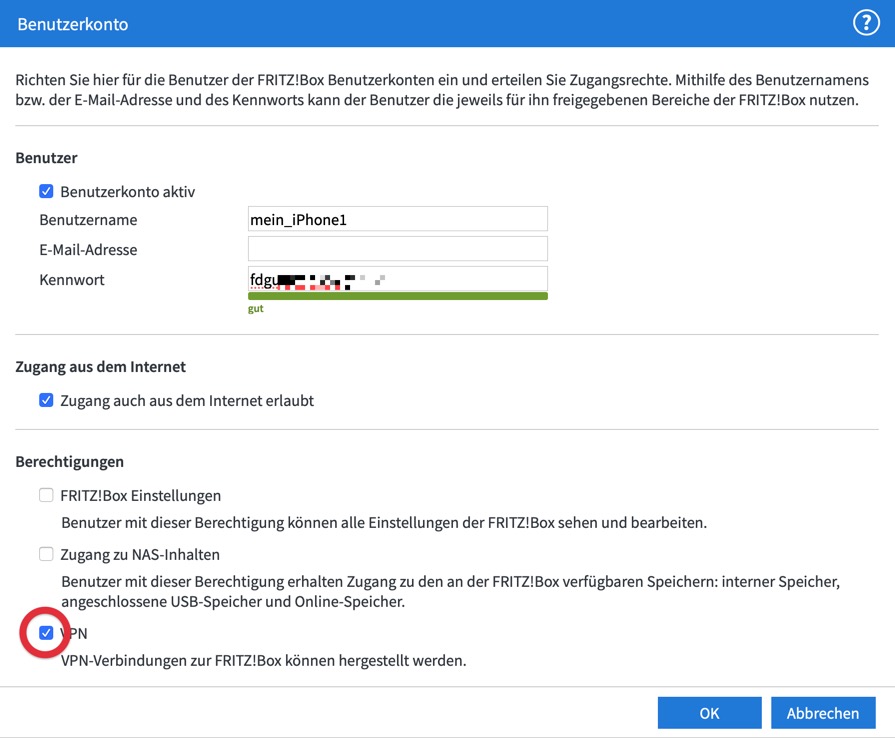The height and width of the screenshot is (738, 895).
Task: Enable the FRITZ!Box Einstellungen permission checkbox
Action: pyautogui.click(x=46, y=495)
